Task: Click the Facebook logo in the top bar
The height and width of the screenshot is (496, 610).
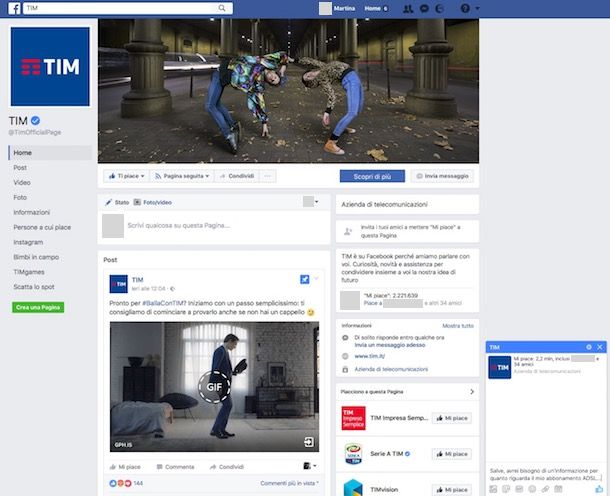Action: [x=14, y=8]
